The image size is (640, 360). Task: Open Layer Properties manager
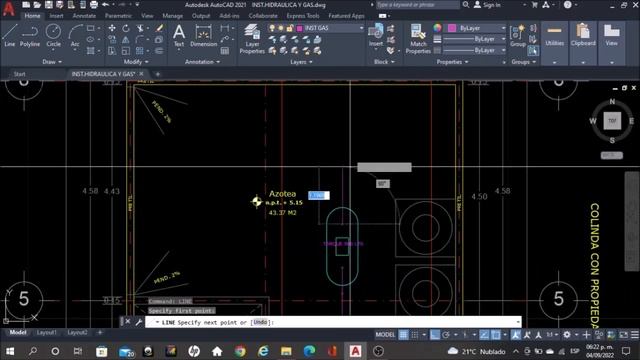click(252, 39)
